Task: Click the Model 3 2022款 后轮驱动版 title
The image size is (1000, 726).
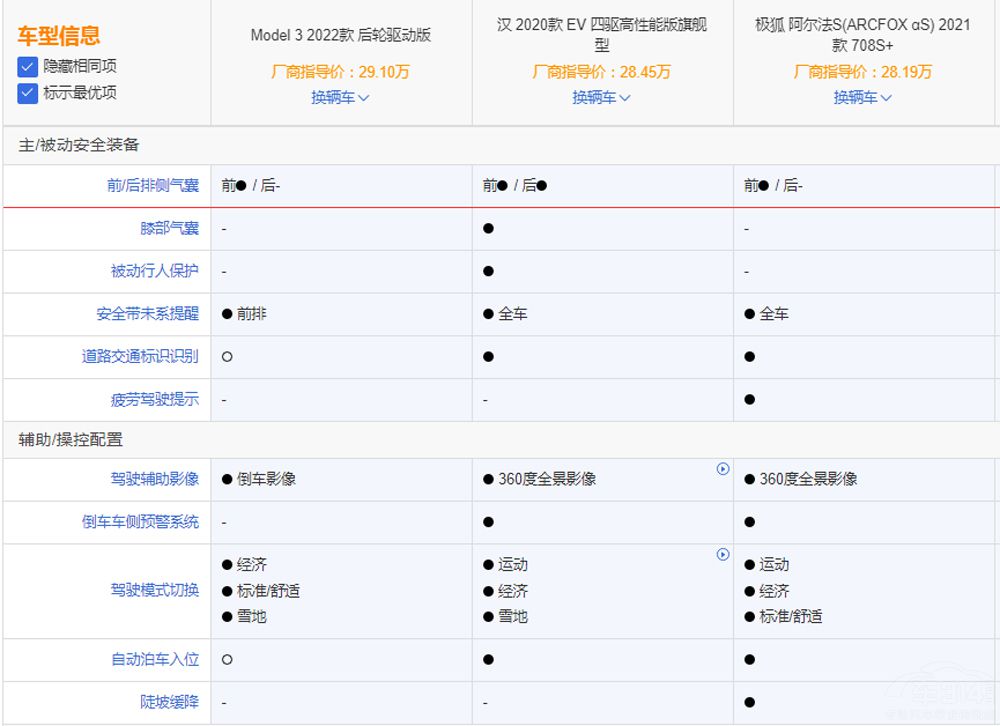Action: pos(340,35)
